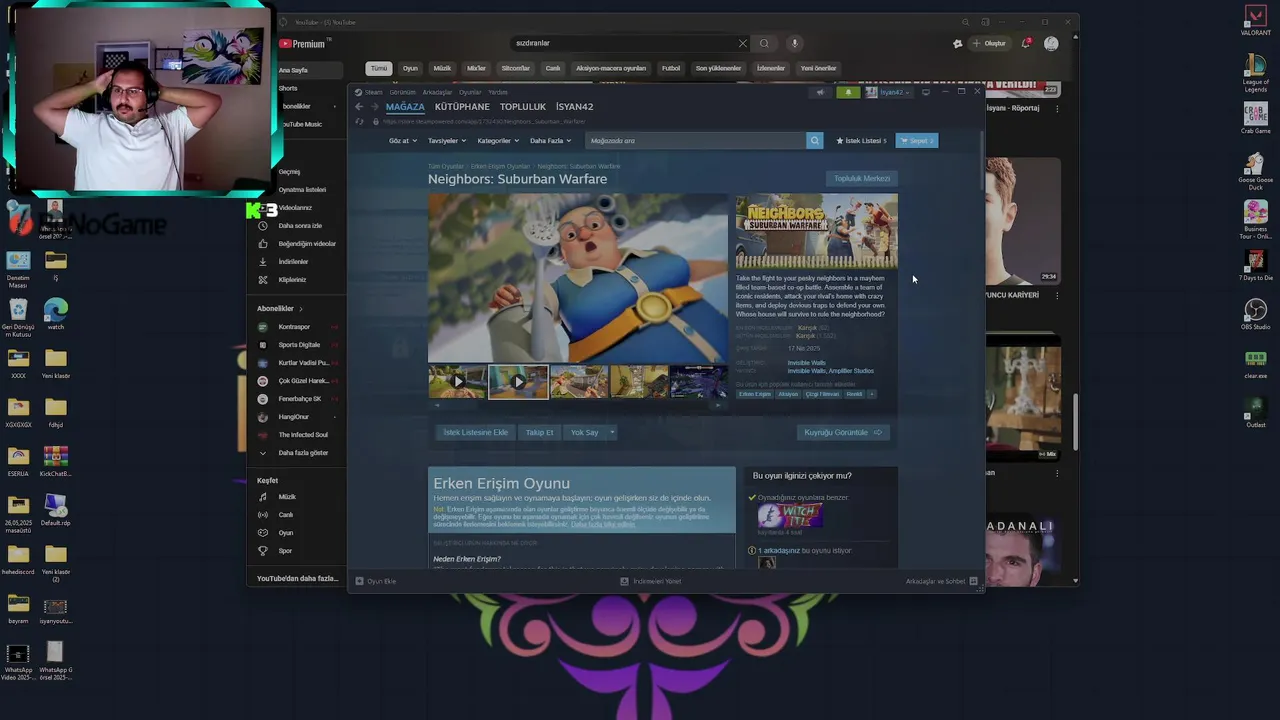Select YouTube Canlı filter chip
Image resolution: width=1280 pixels, height=720 pixels.
coord(552,68)
